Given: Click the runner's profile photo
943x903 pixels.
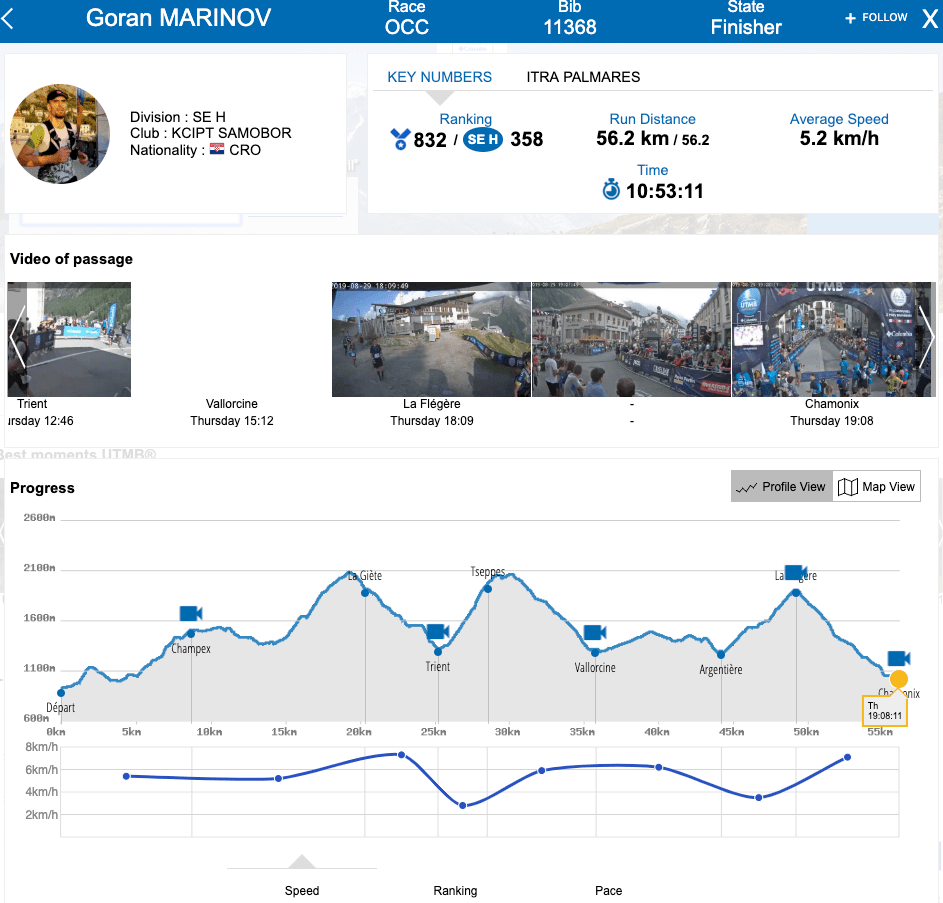Looking at the screenshot, I should point(60,134).
